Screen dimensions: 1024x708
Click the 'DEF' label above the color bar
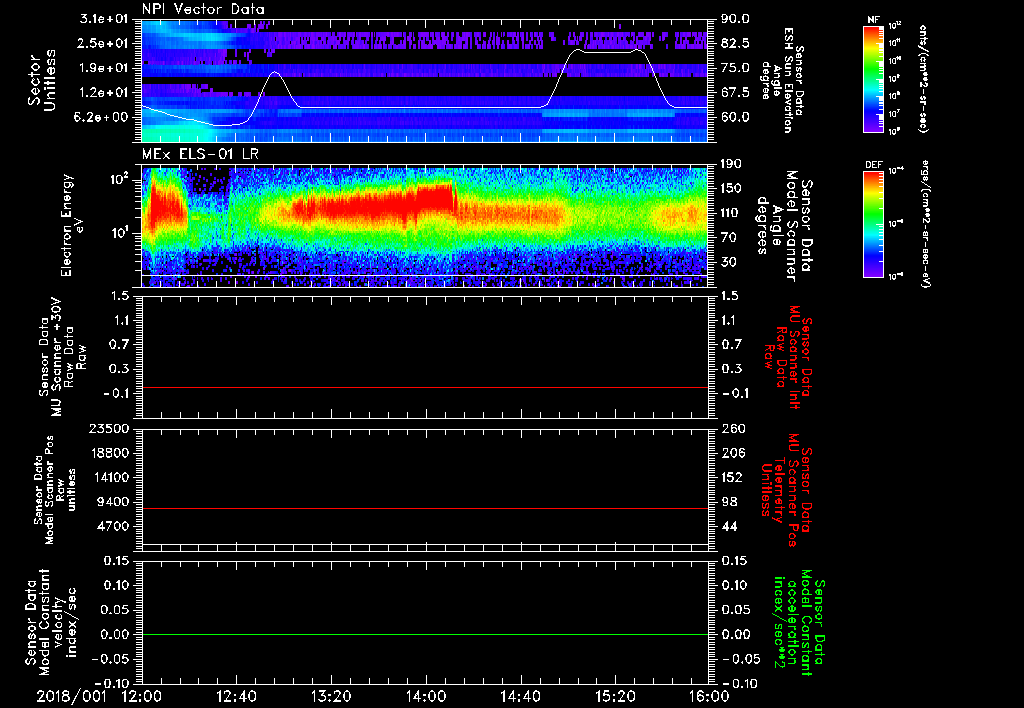point(874,165)
